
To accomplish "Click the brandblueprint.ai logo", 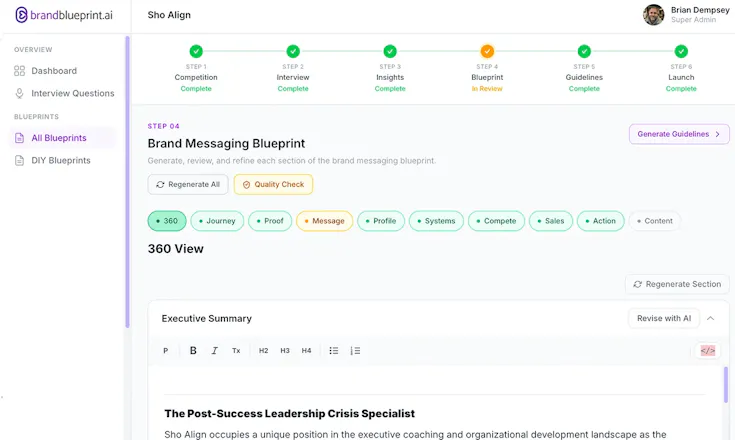I will [64, 15].
